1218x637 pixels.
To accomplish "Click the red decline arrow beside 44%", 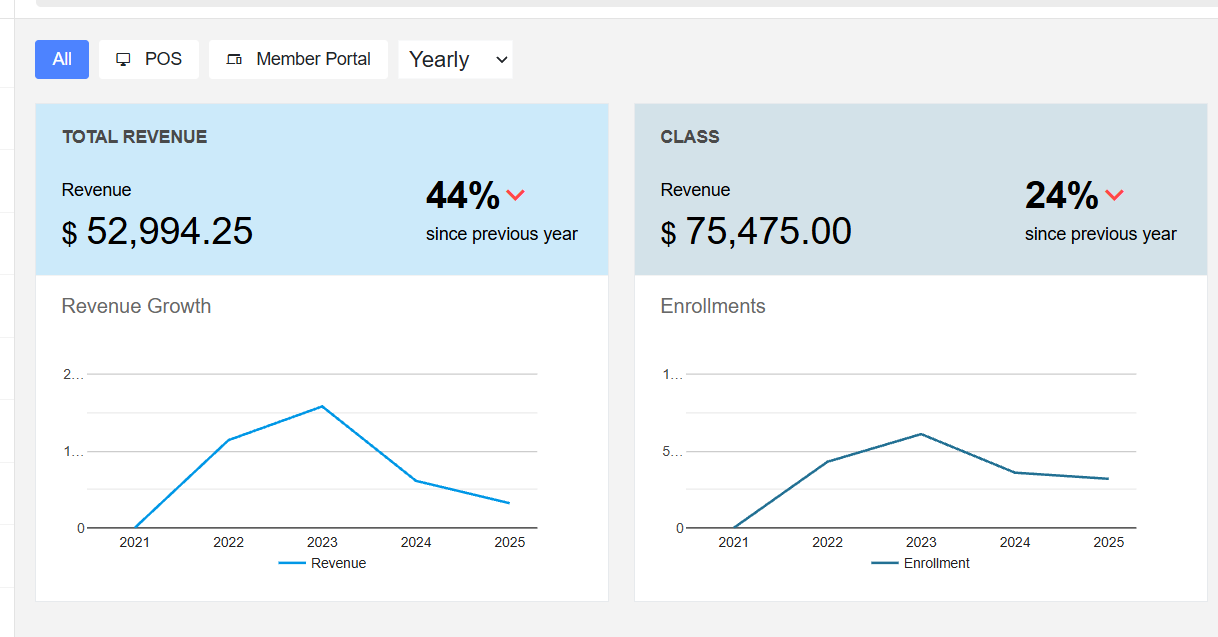I will 517,195.
